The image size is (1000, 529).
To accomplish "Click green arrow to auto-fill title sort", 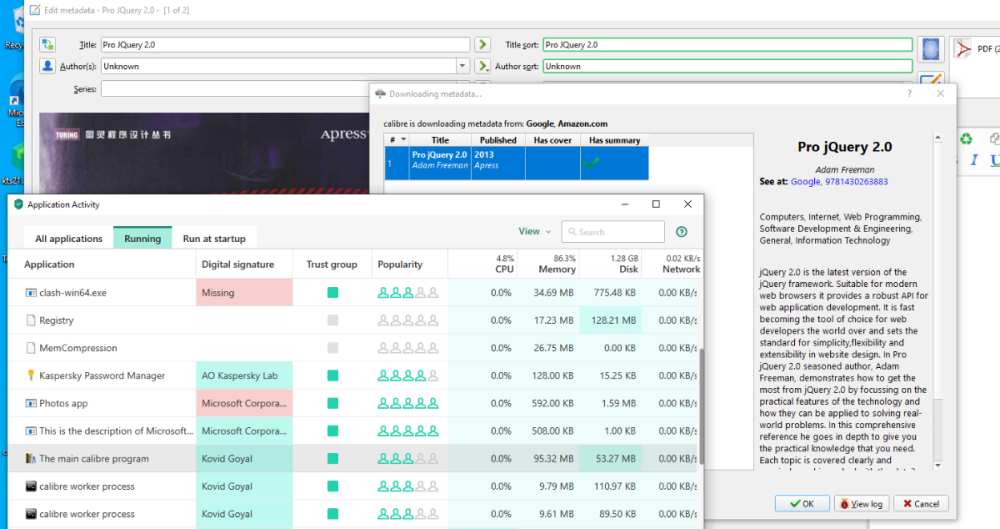I will point(482,45).
